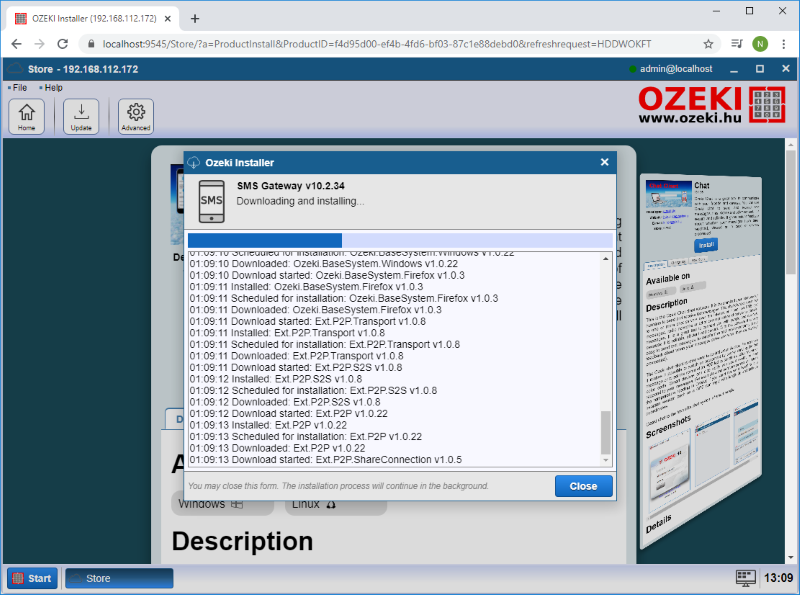Click the taskbar monitor icon
This screenshot has height=595, width=800.
coord(745,578)
